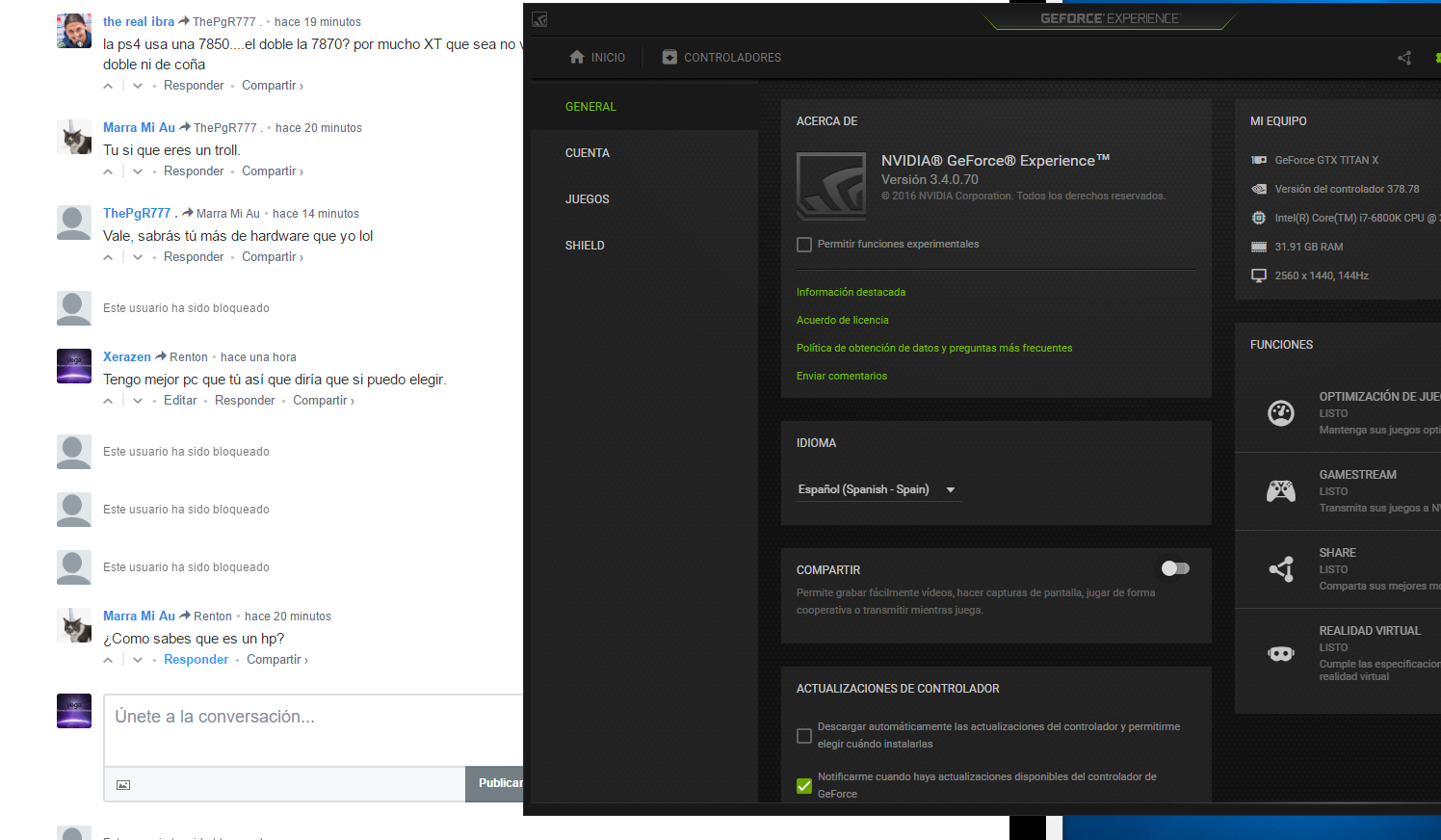Uncheck Notificarme driver updates checkbox
This screenshot has height=840, width=1441.
(x=804, y=786)
